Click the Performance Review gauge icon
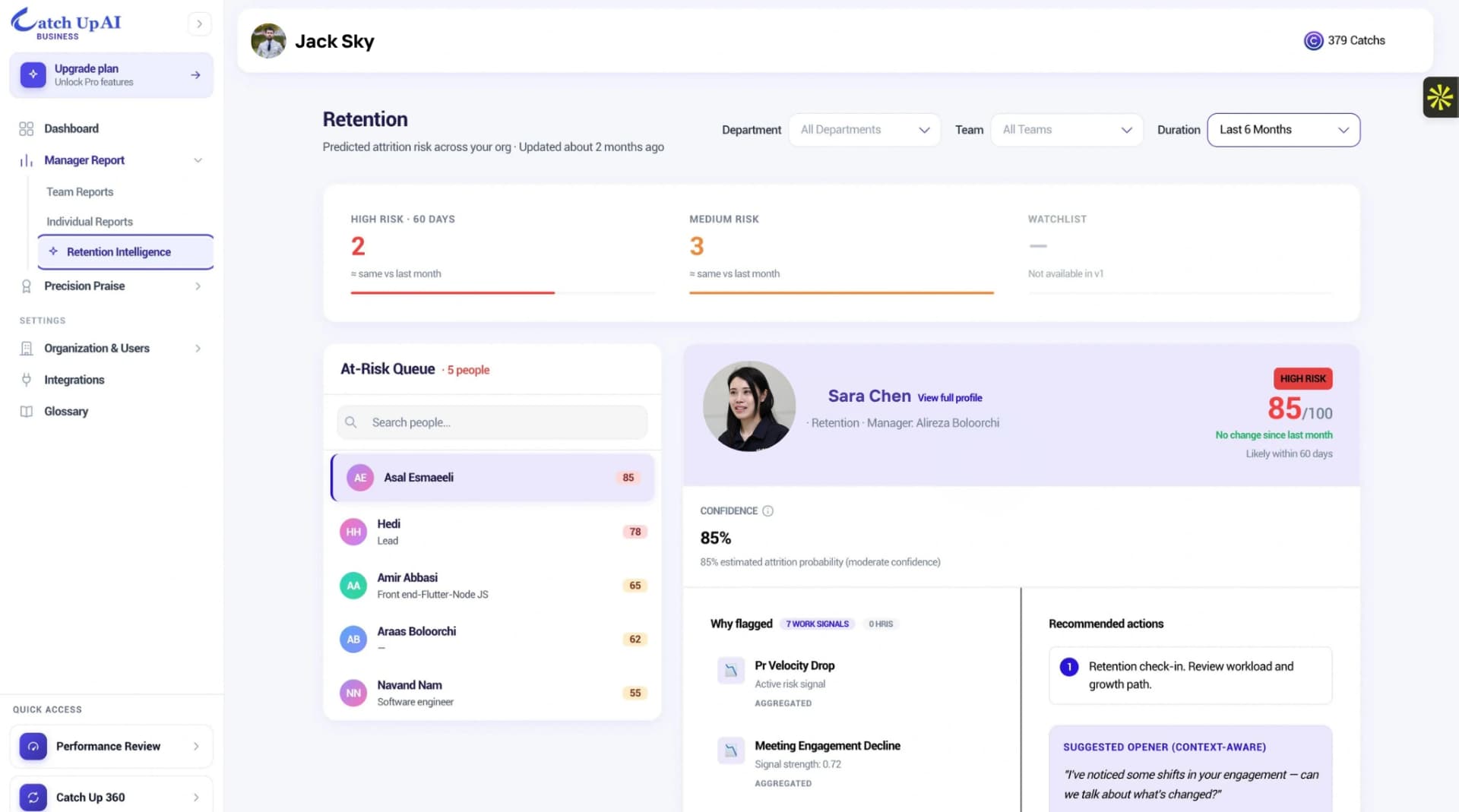 point(33,747)
